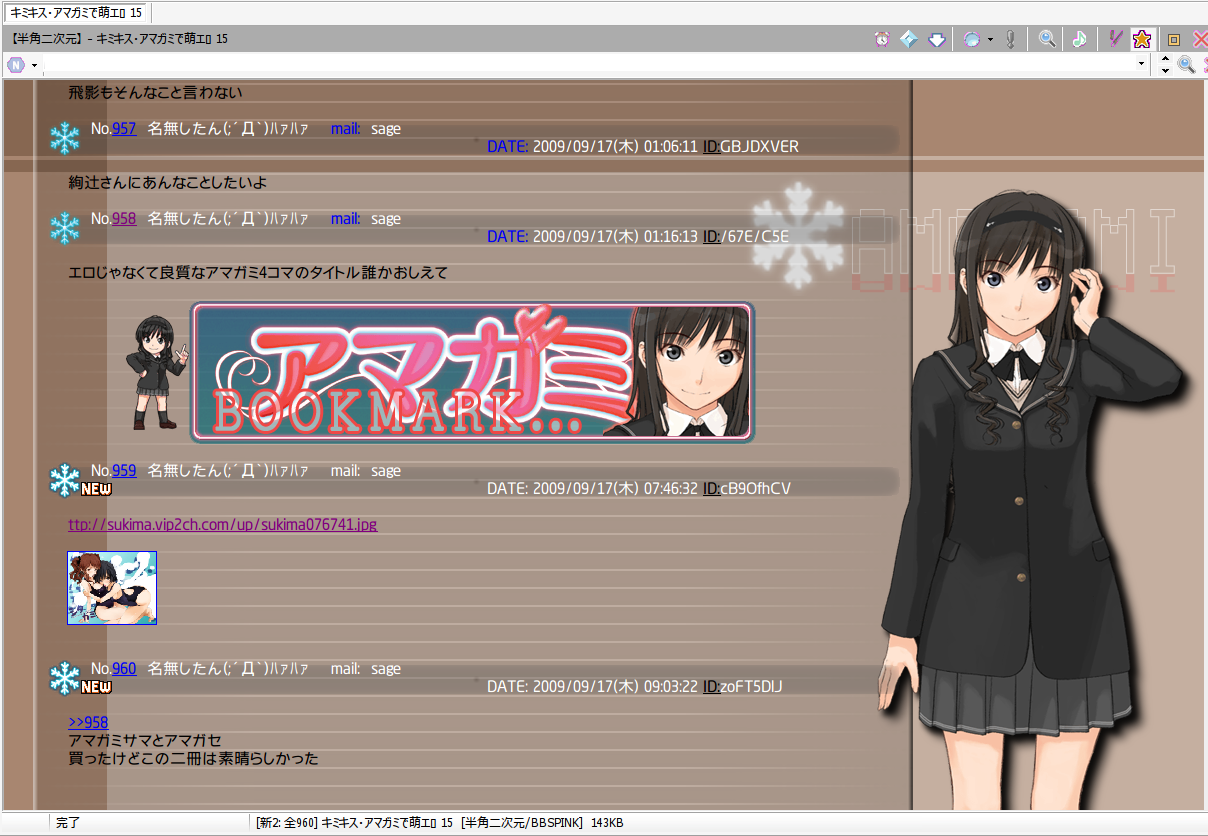
Task: Click the round N icon on the search bar
Action: 16,65
